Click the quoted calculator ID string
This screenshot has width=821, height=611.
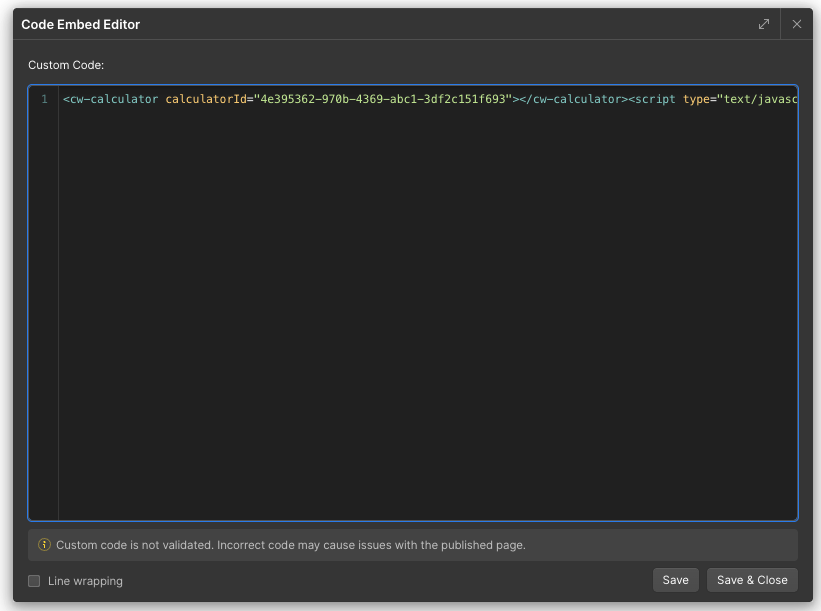pyautogui.click(x=380, y=99)
